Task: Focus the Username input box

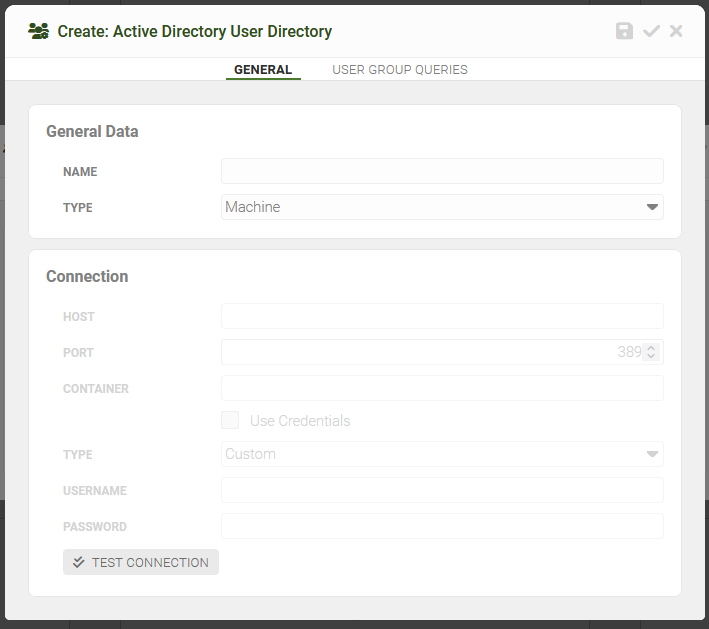Action: pyautogui.click(x=442, y=490)
